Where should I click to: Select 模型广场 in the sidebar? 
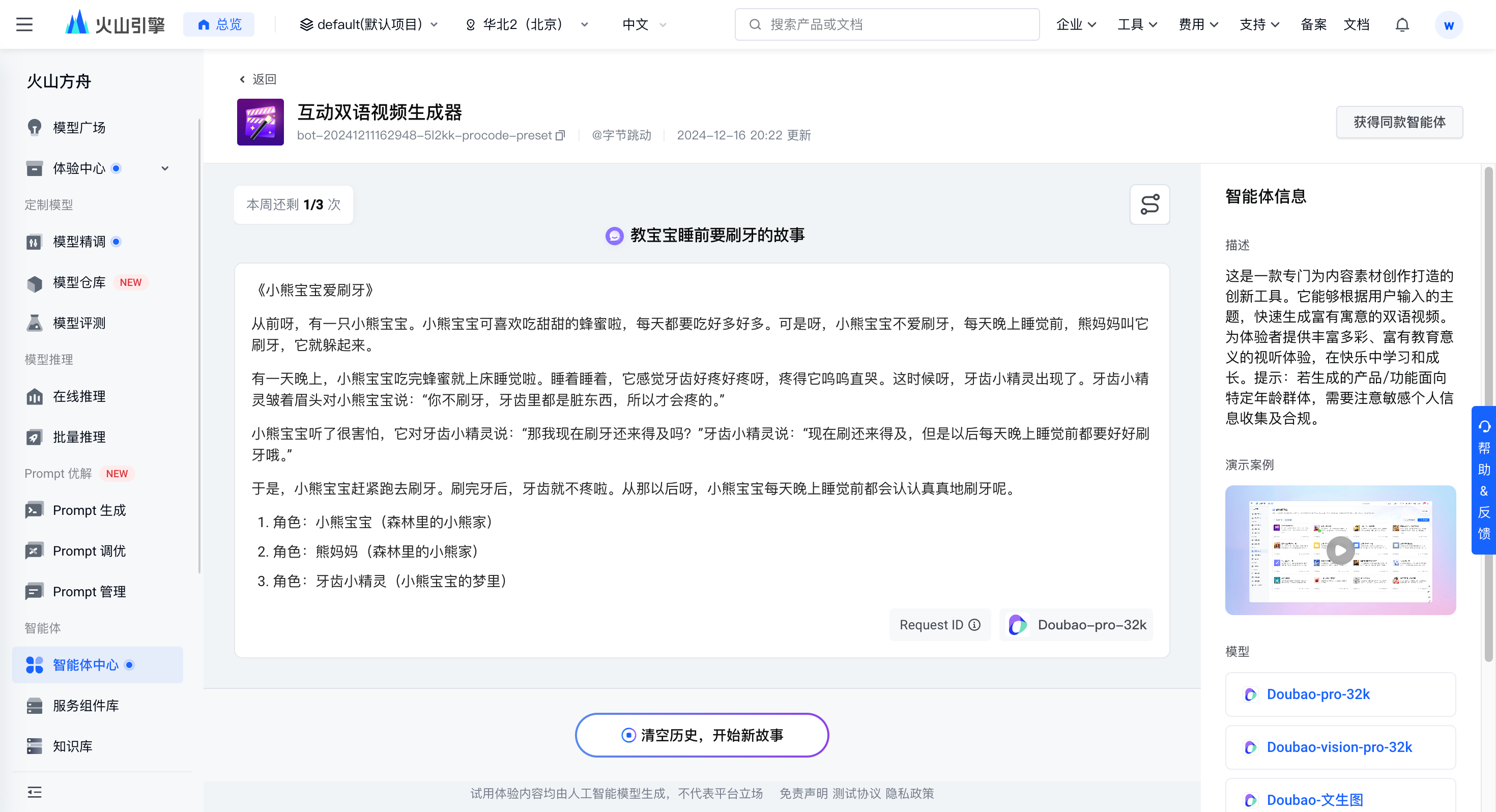[79, 127]
